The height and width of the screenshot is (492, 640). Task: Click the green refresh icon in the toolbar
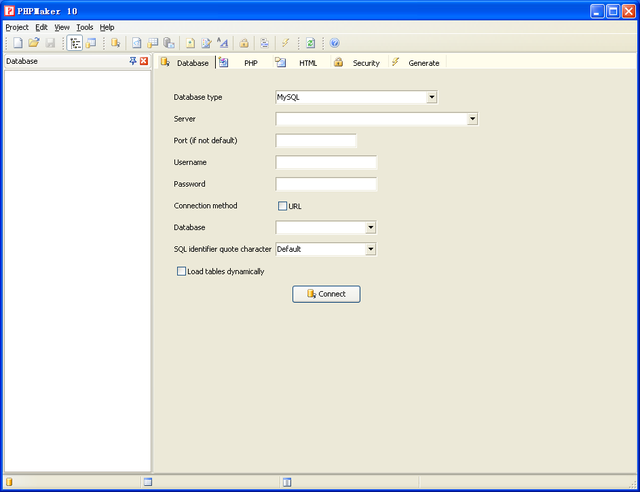[x=310, y=43]
